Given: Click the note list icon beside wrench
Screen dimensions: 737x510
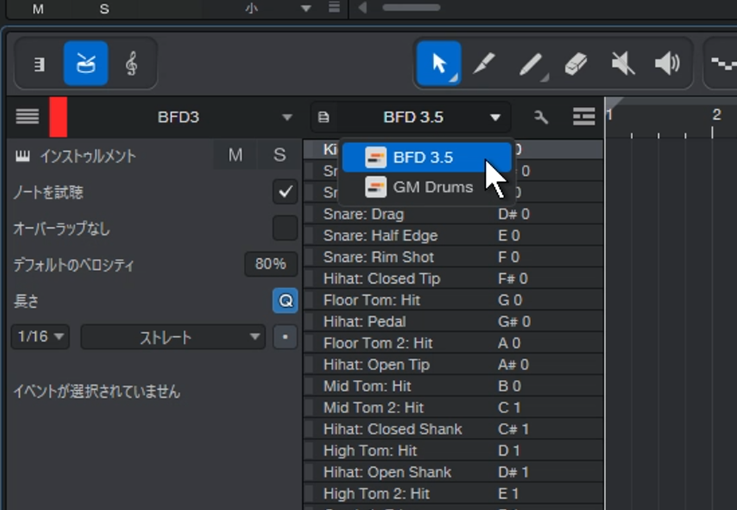Looking at the screenshot, I should coord(584,117).
